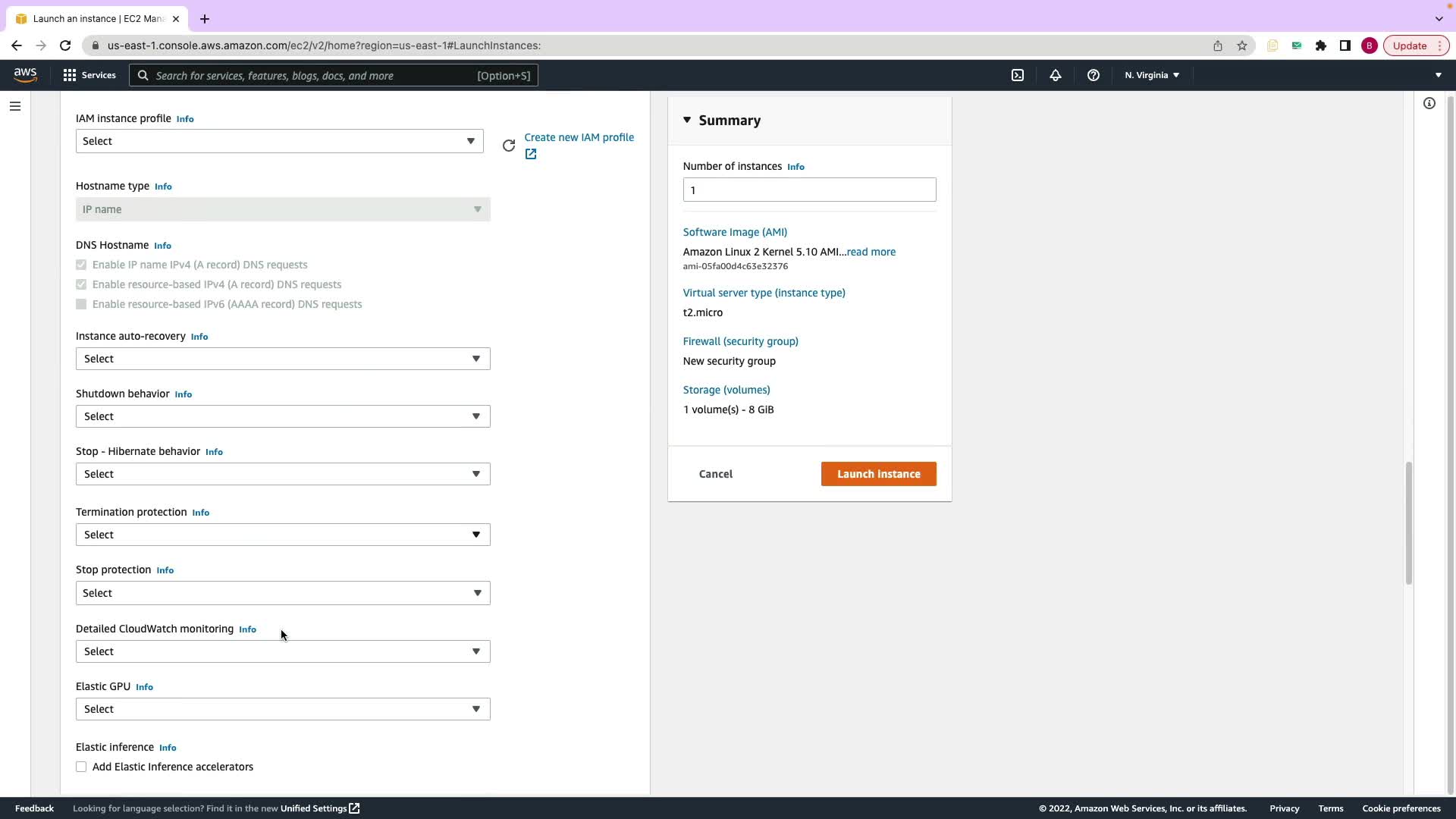Open the Shutdown behavior dropdown
This screenshot has height=819, width=1456.
tap(283, 416)
